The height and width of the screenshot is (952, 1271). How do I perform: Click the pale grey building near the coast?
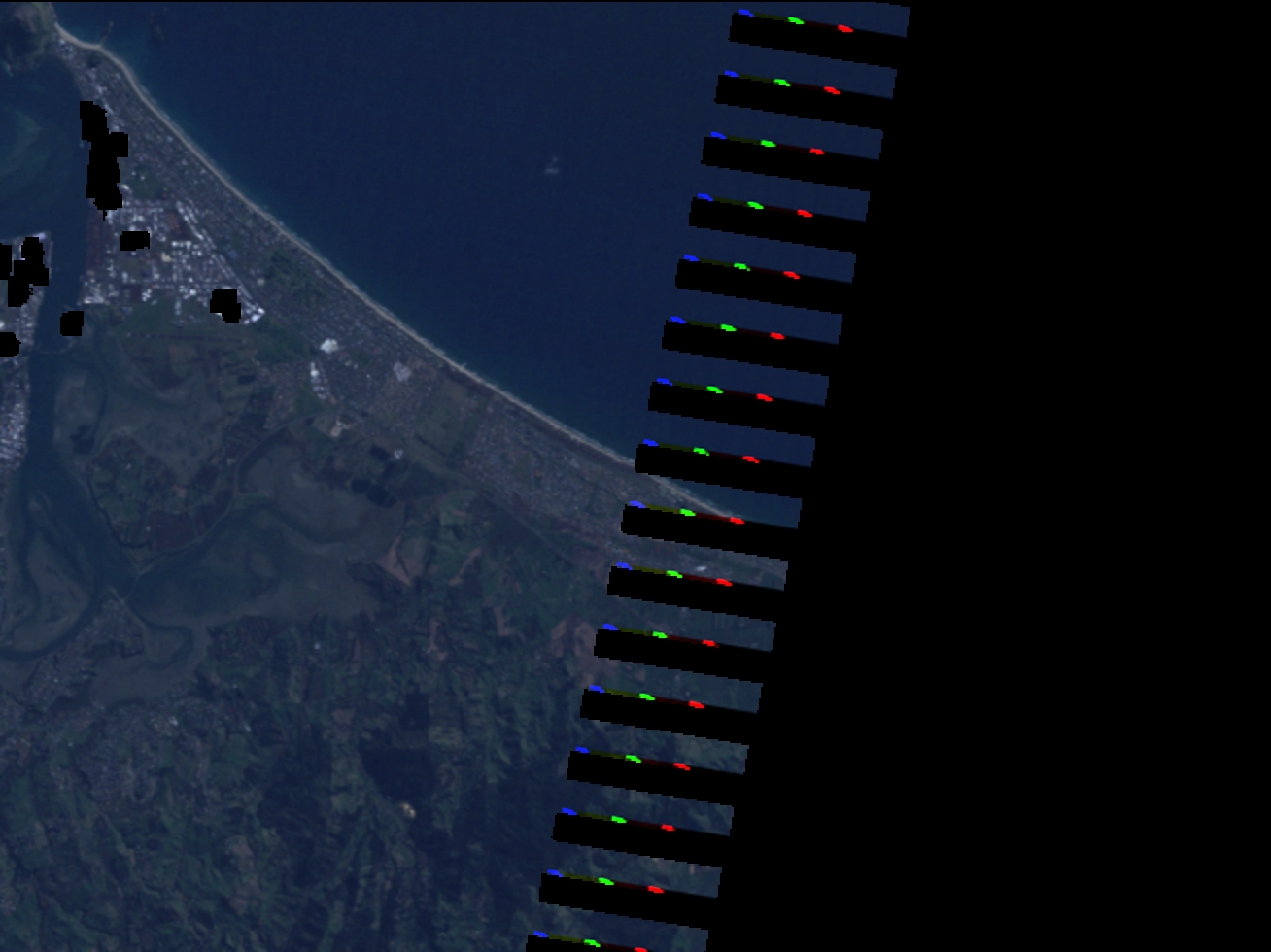tap(402, 371)
